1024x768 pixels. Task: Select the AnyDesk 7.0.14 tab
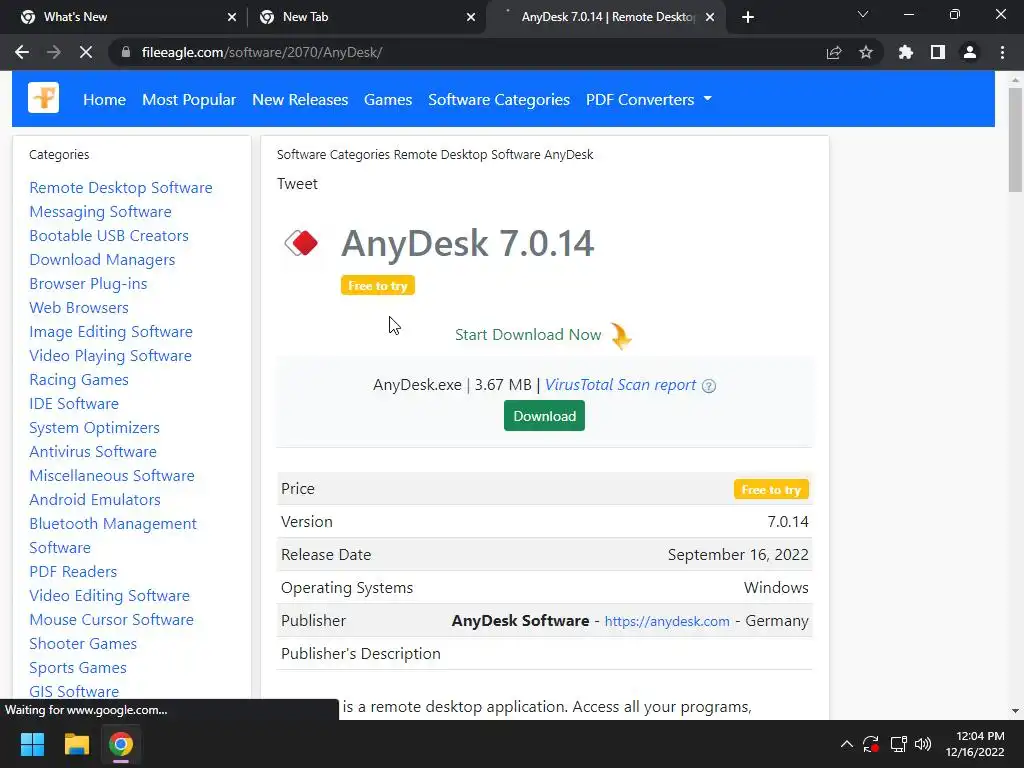pyautogui.click(x=604, y=17)
